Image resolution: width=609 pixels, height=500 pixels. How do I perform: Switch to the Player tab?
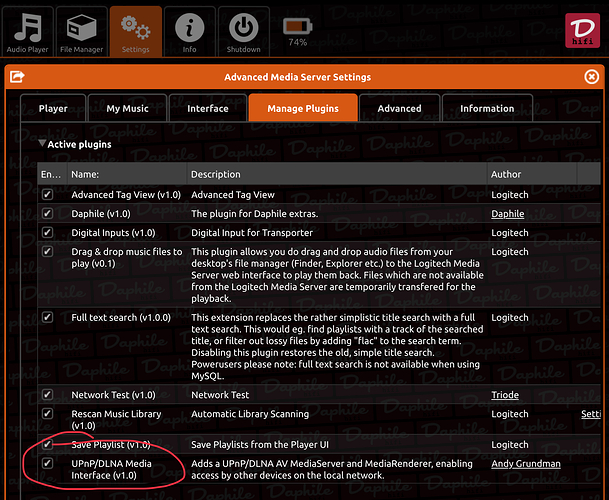point(53,108)
